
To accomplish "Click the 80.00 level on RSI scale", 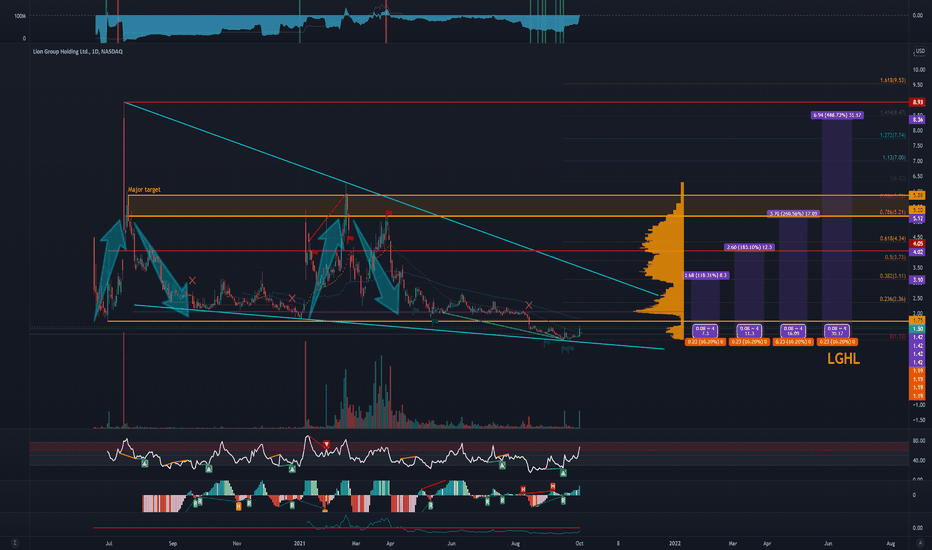I will (918, 441).
